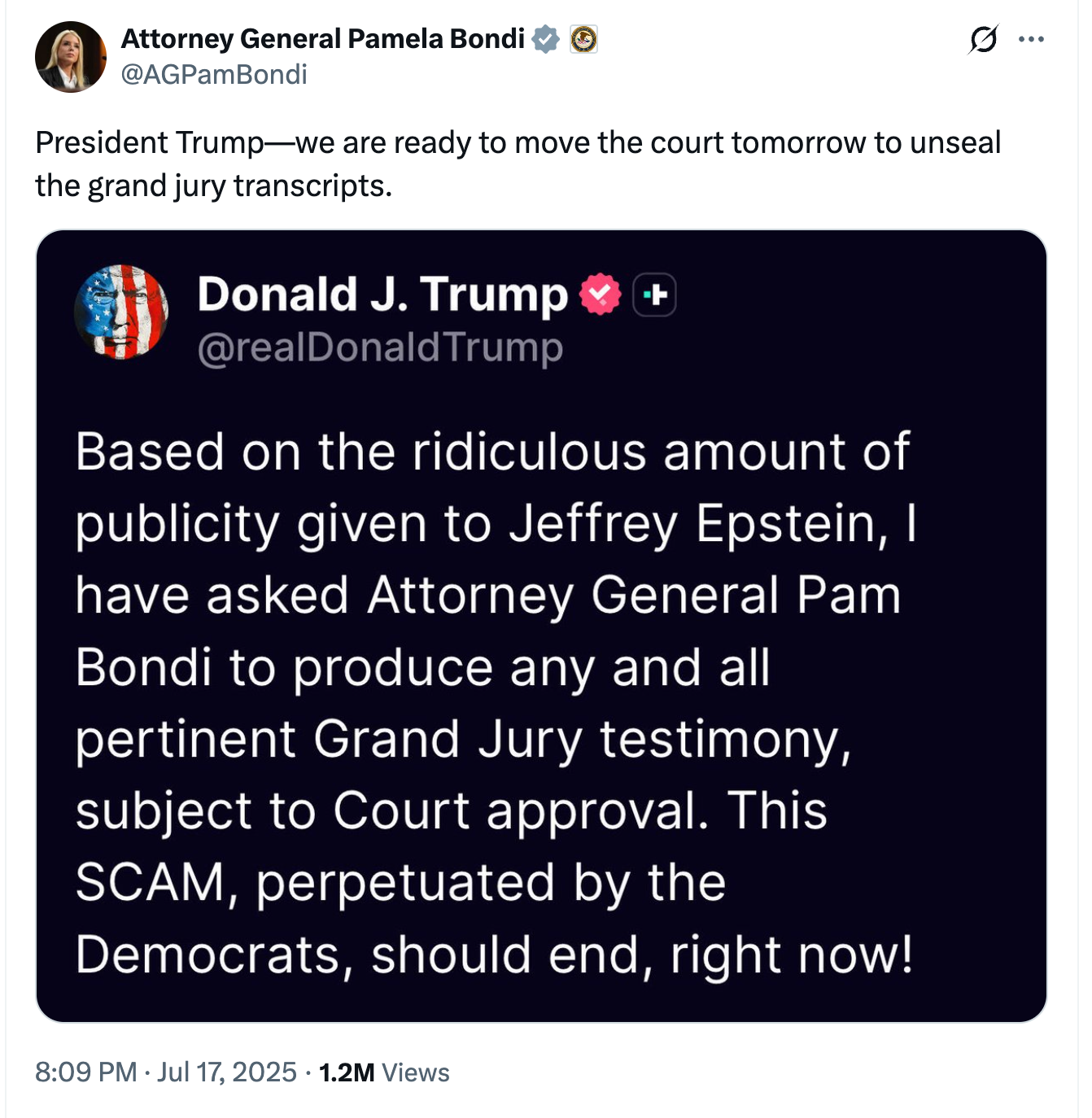Click the Donald J. Trump name in the screenshot
1092x1118 pixels.
click(382, 294)
